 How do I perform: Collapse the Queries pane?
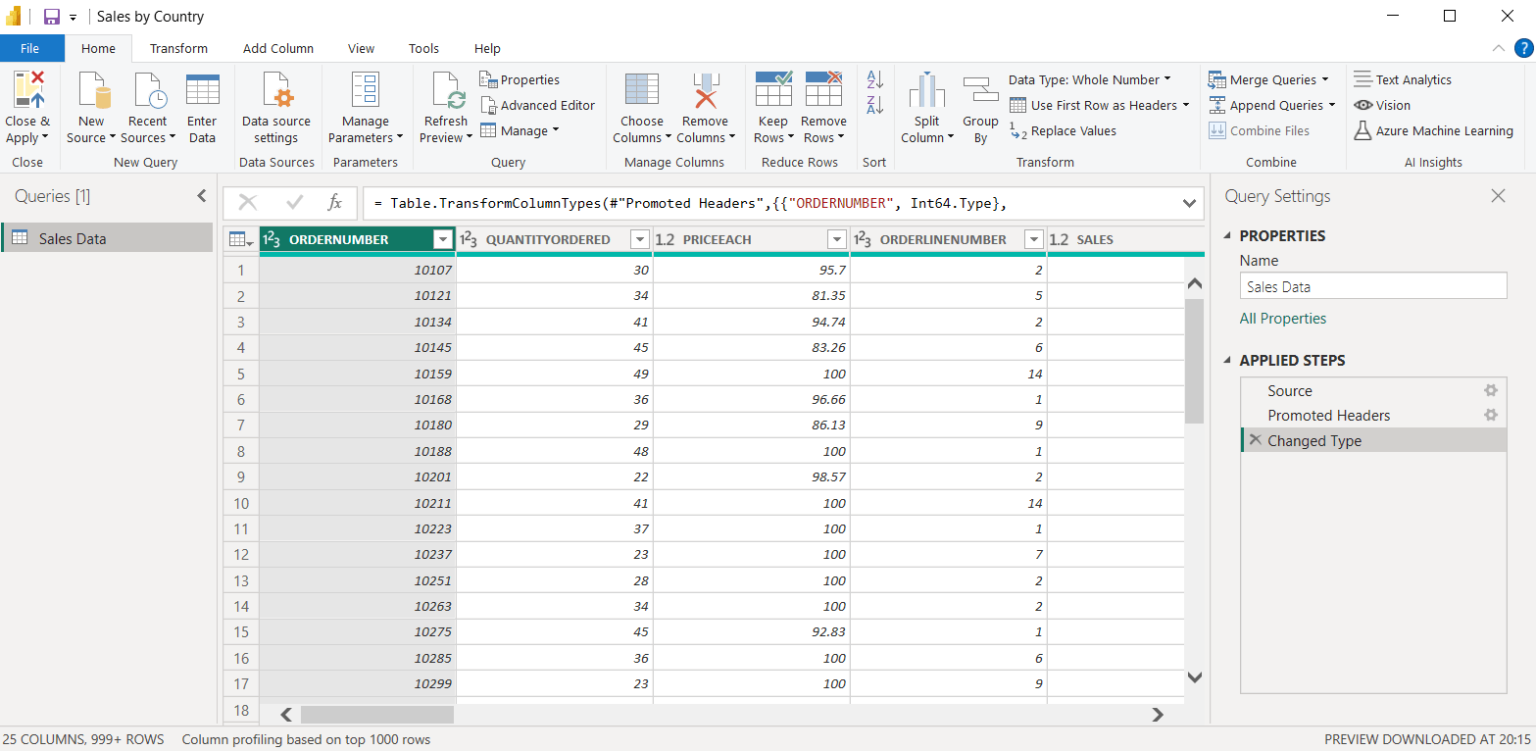201,196
